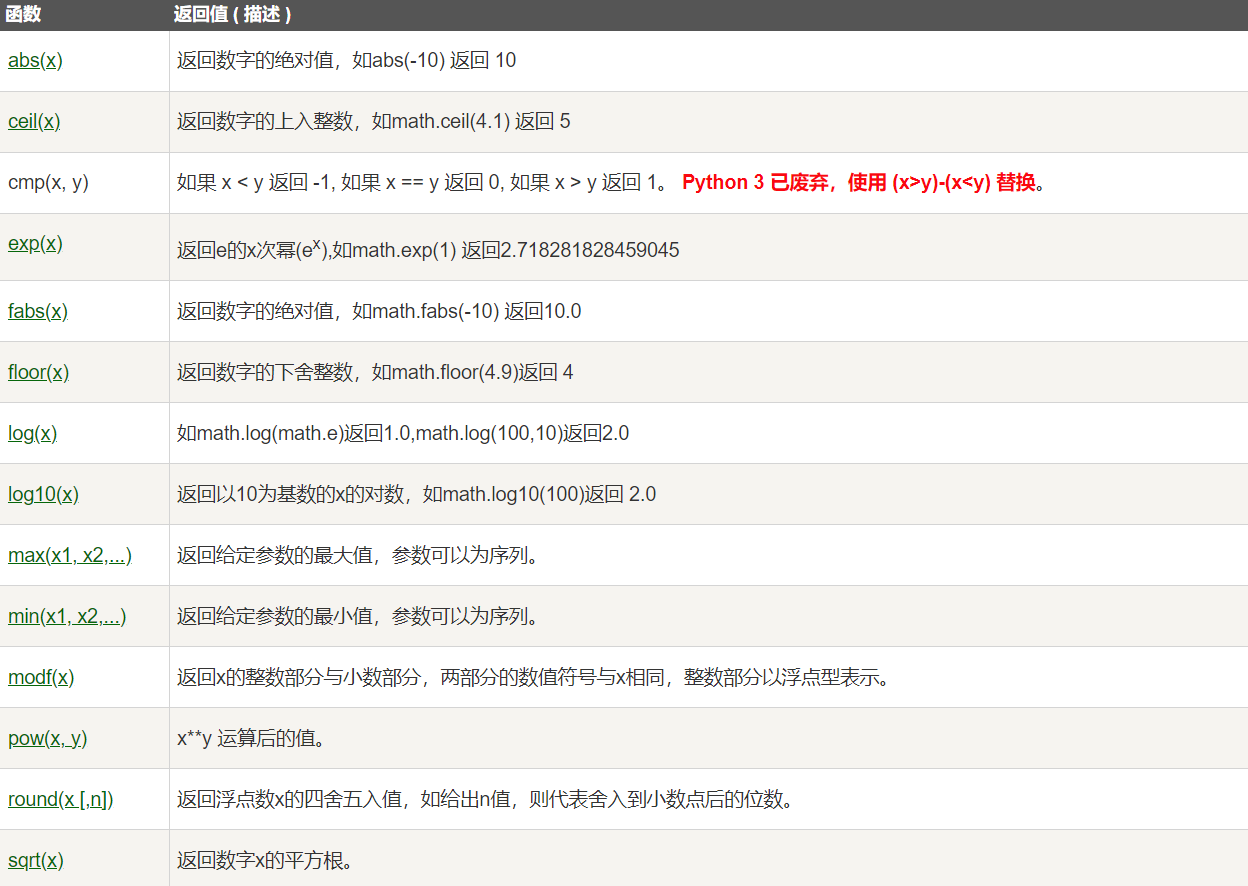Open the ceil(x) function link

click(34, 121)
